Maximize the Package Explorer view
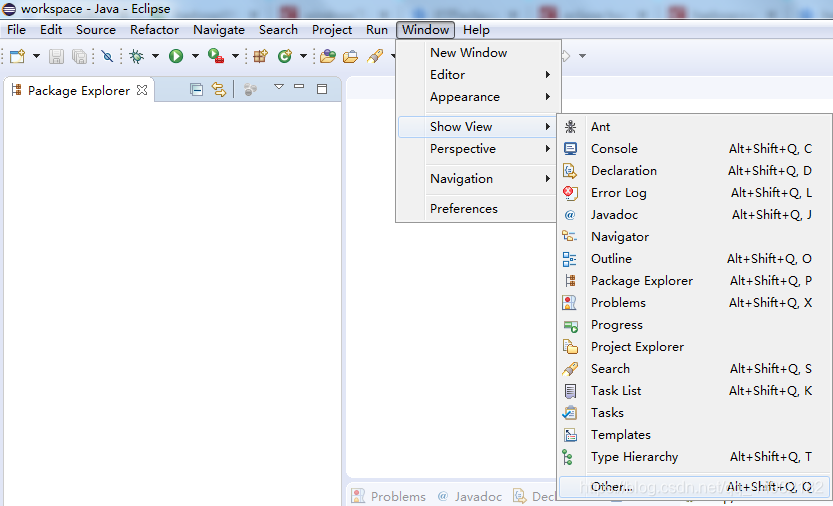This screenshot has height=506, width=833. pos(322,89)
